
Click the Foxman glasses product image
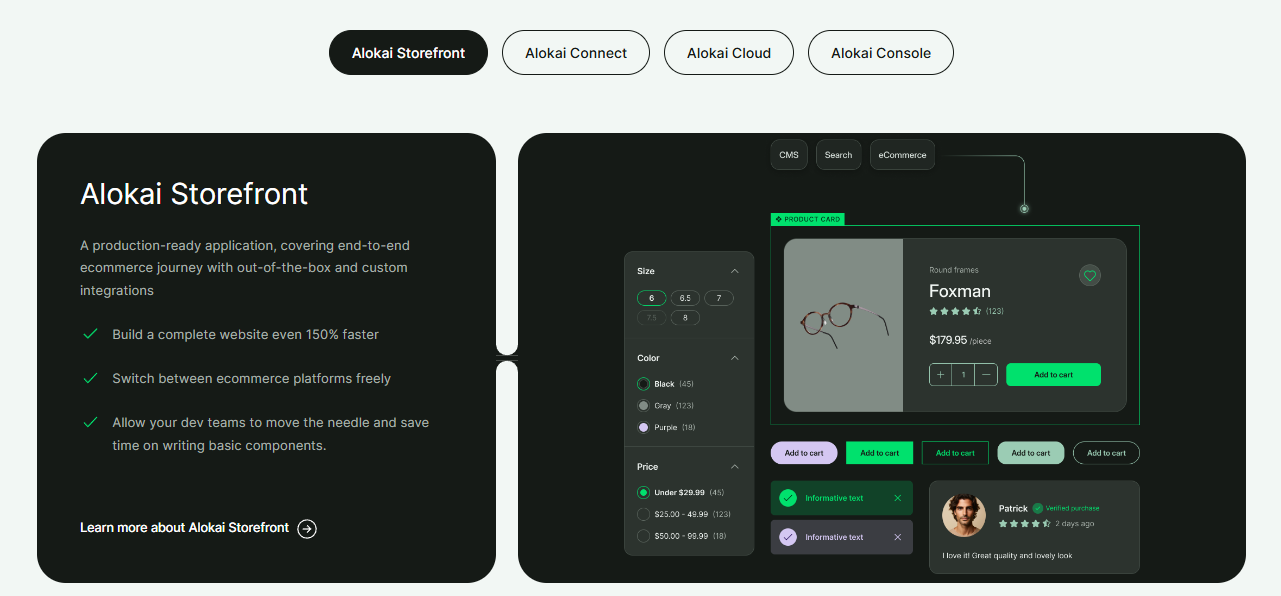pyautogui.click(x=843, y=324)
